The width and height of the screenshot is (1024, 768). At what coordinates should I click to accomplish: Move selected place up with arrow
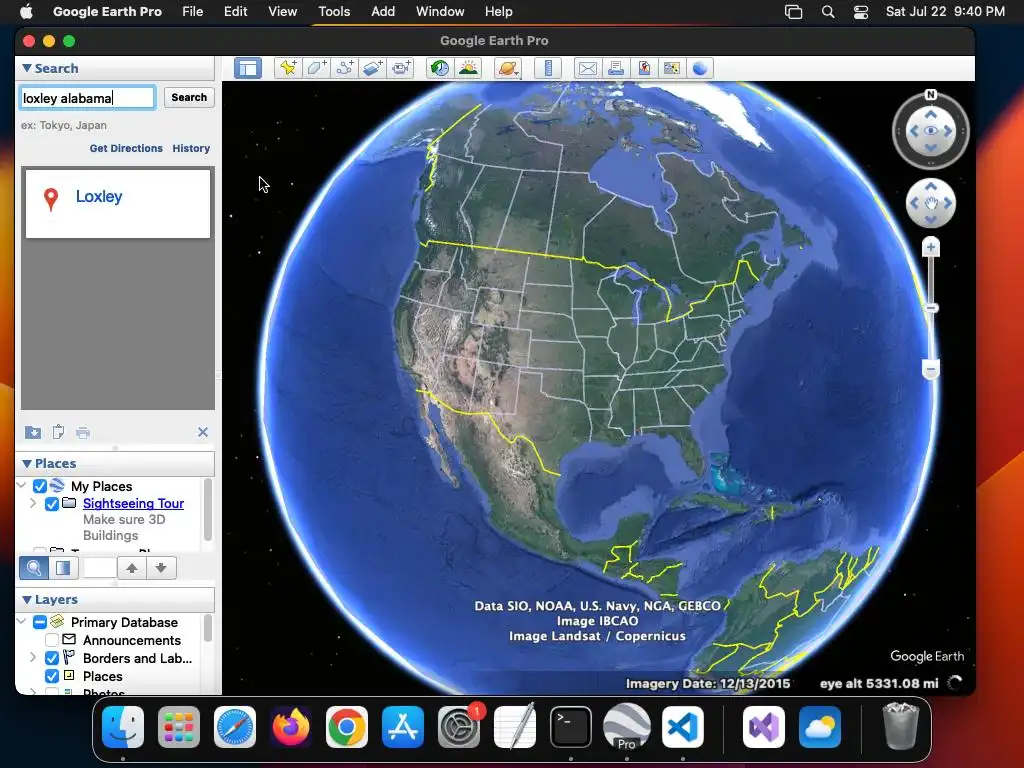132,568
